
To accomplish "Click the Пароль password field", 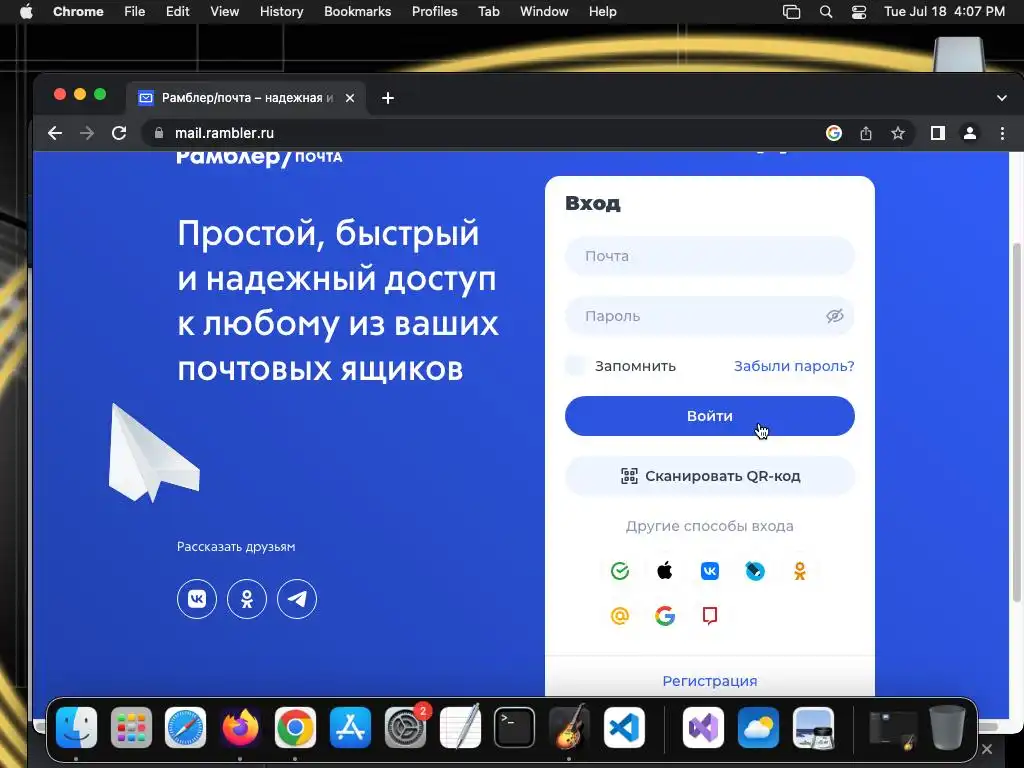I will pos(710,316).
